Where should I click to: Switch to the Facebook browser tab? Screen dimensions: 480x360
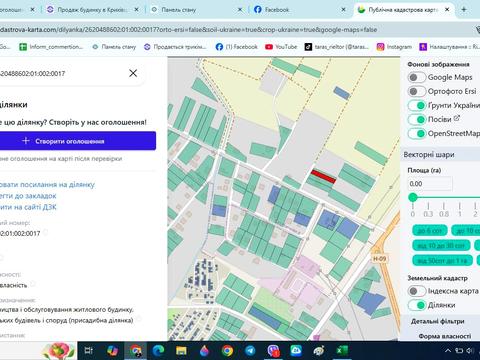[x=277, y=10]
